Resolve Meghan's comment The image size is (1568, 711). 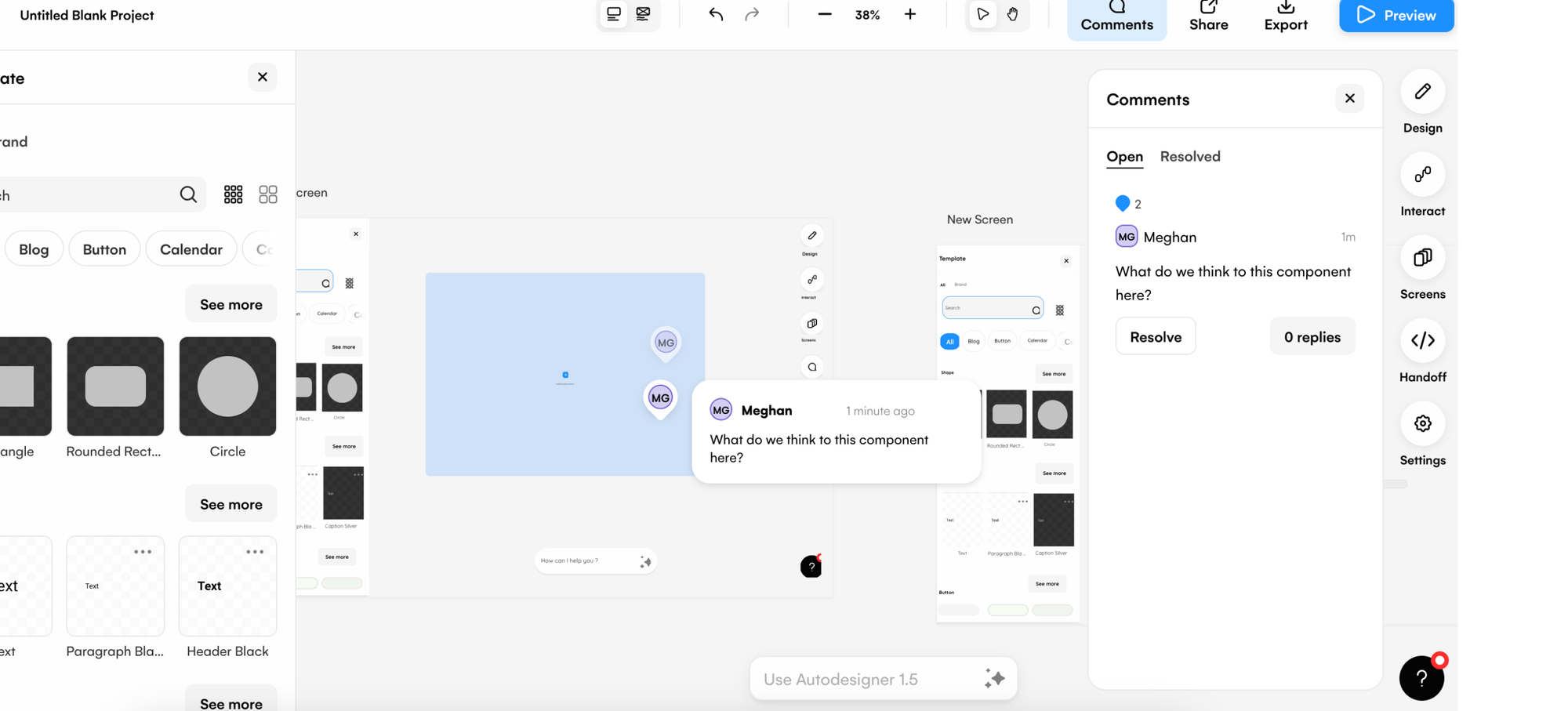coord(1155,337)
